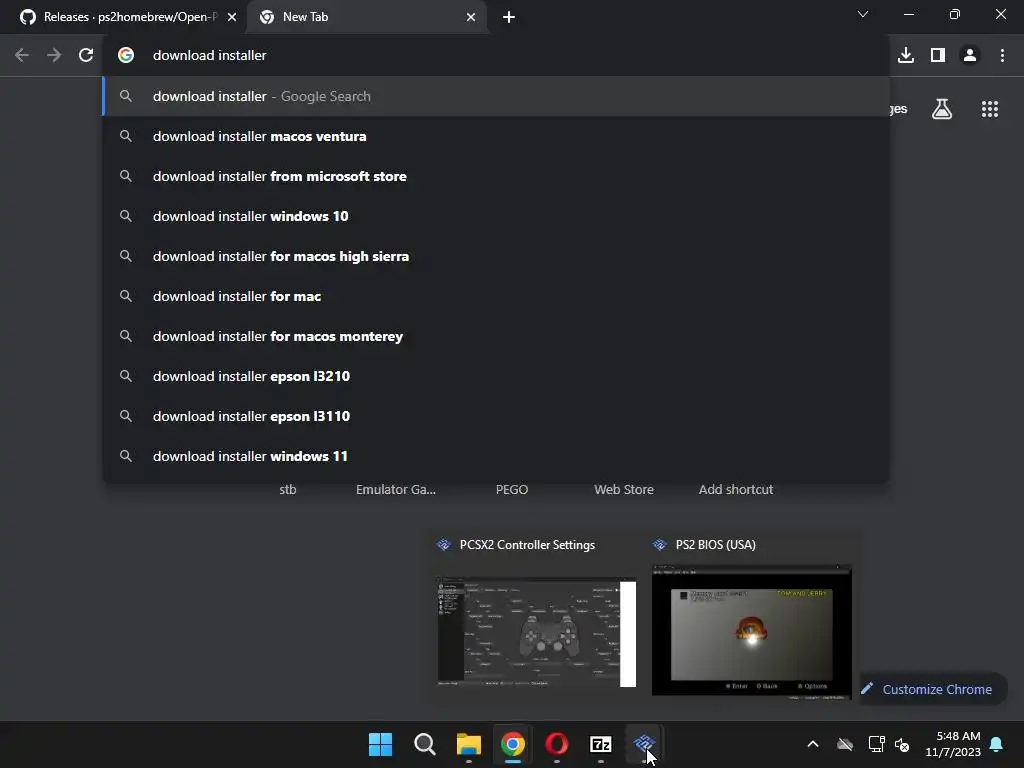Click the 'PCSX2 Controller Settings' preview title

(527, 545)
